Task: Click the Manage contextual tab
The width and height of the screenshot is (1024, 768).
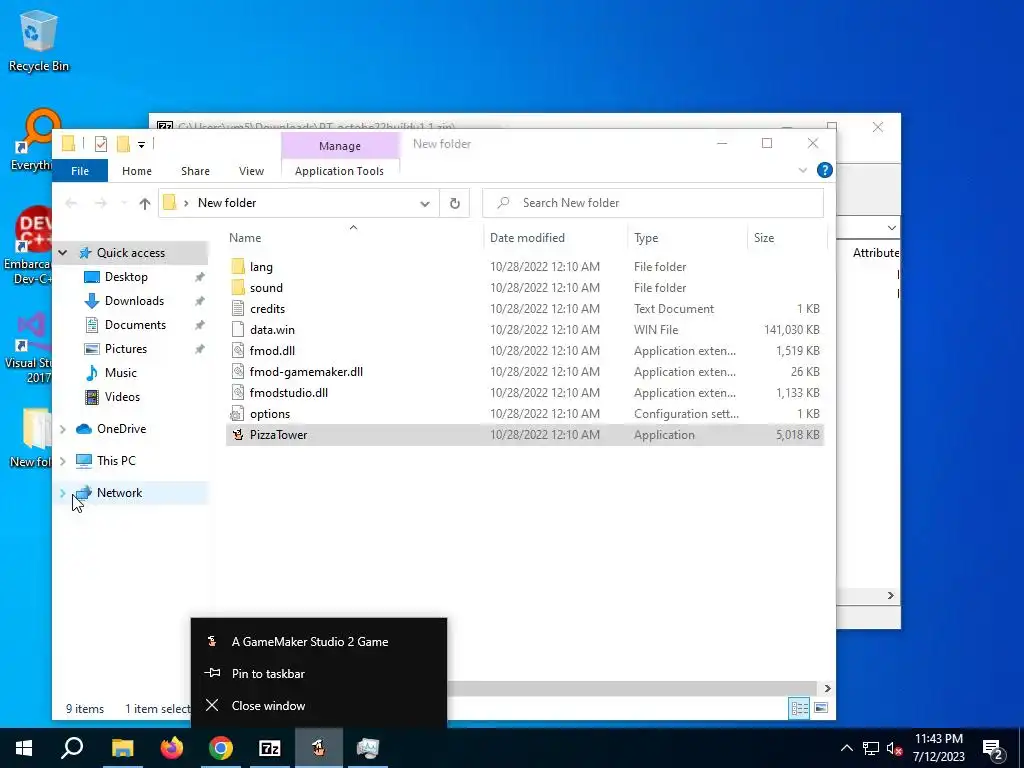Action: coord(340,146)
